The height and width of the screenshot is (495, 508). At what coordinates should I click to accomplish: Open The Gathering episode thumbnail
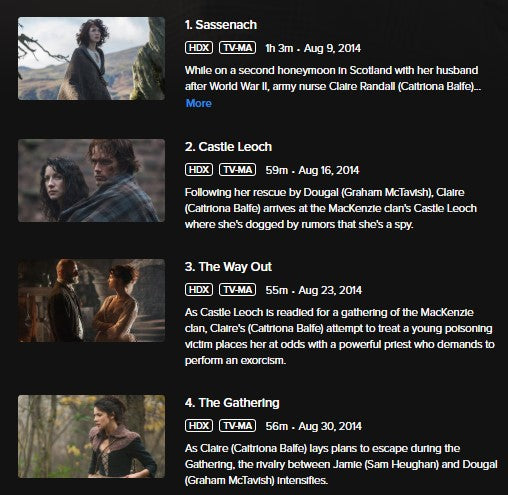(x=91, y=436)
